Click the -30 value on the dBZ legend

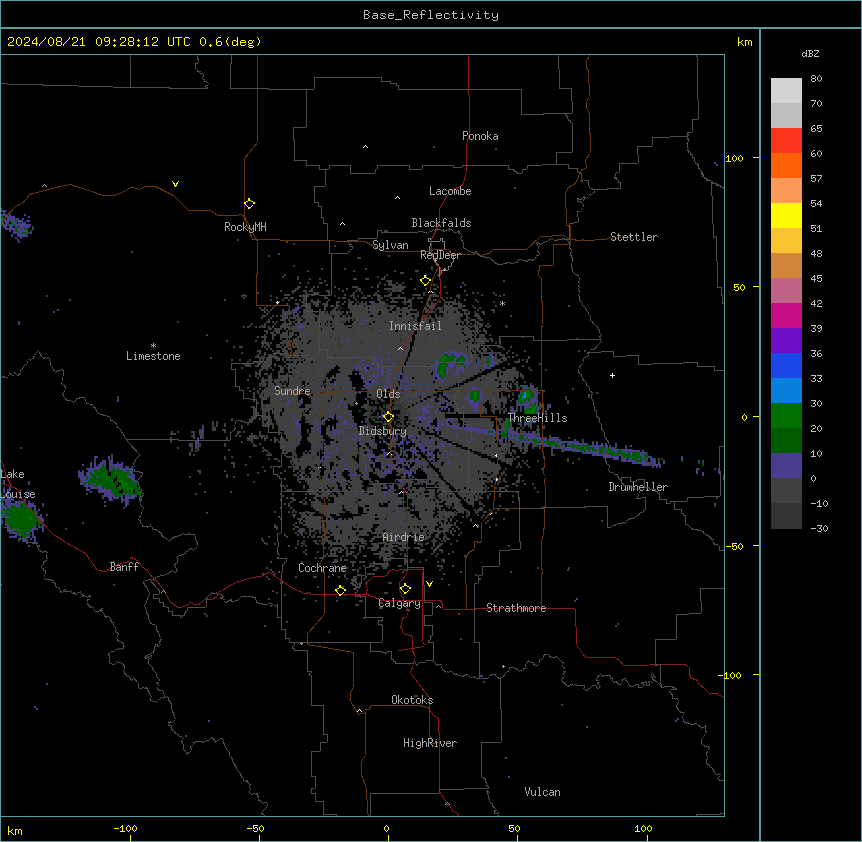click(x=819, y=528)
